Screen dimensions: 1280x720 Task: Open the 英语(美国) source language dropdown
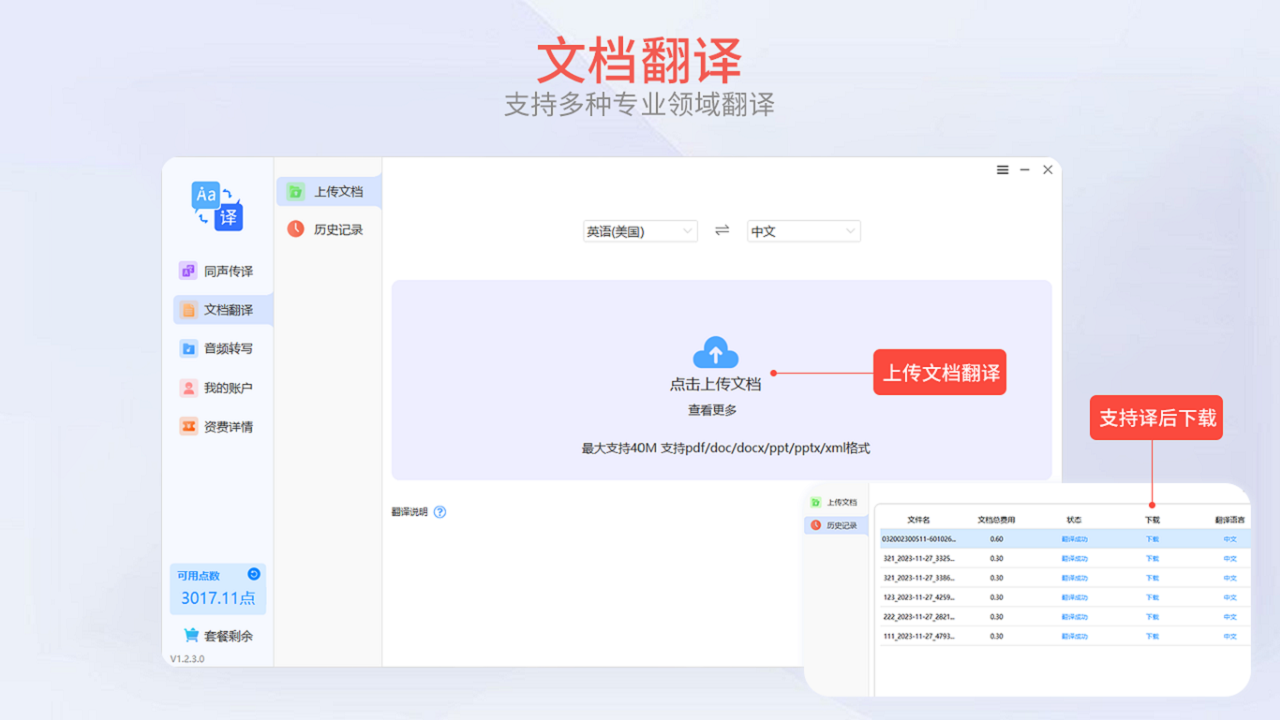(640, 230)
